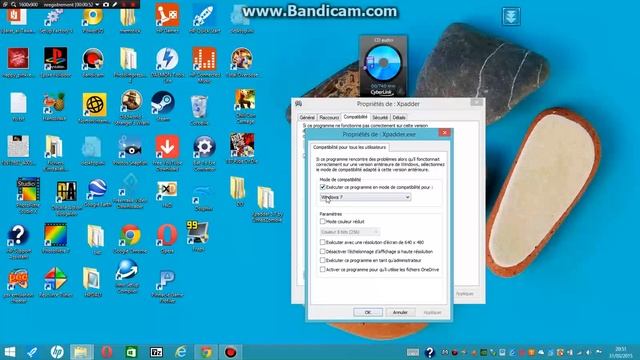The height and width of the screenshot is (360, 640).
Task: Switch to the Sécurité tab
Action: tap(380, 117)
